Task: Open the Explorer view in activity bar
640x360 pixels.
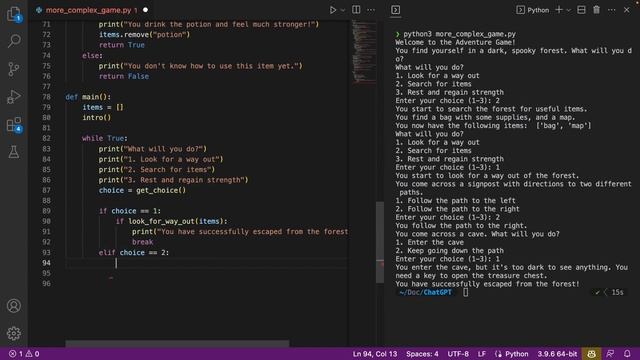Action: pyautogui.click(x=14, y=14)
